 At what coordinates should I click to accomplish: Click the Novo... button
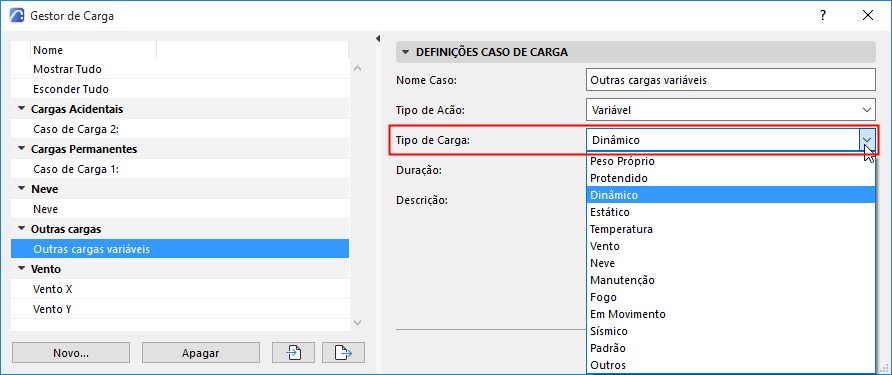click(71, 353)
